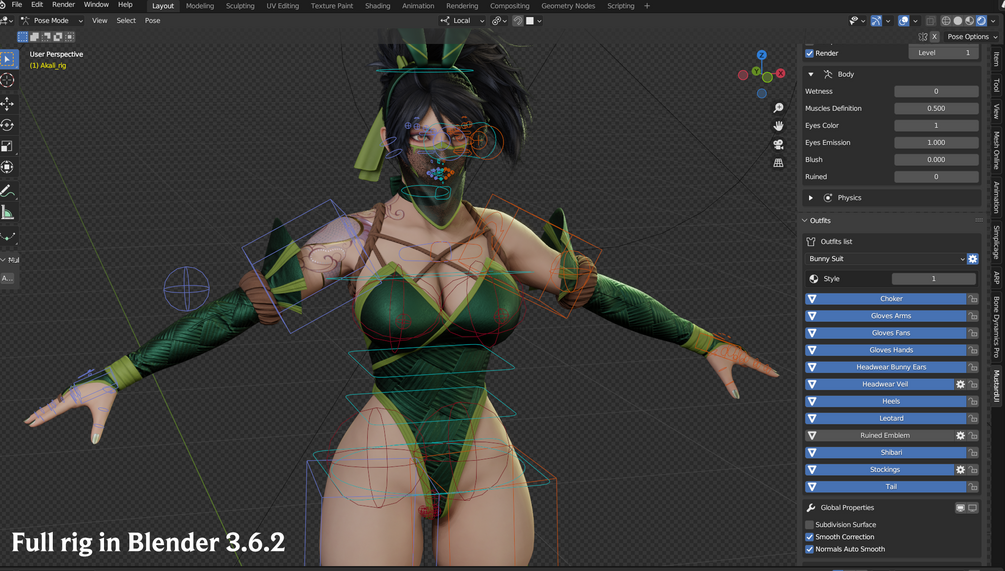Switch to rendered viewport shading
Viewport: 1005px width, 571px height.
981,21
